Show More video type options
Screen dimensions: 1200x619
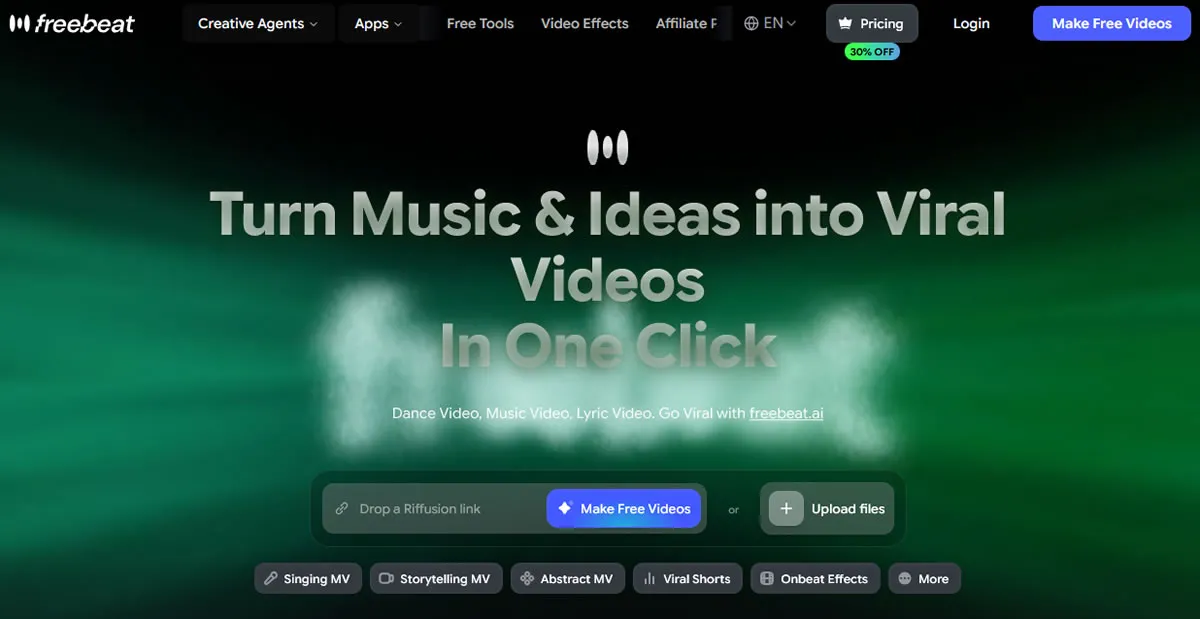click(x=923, y=578)
